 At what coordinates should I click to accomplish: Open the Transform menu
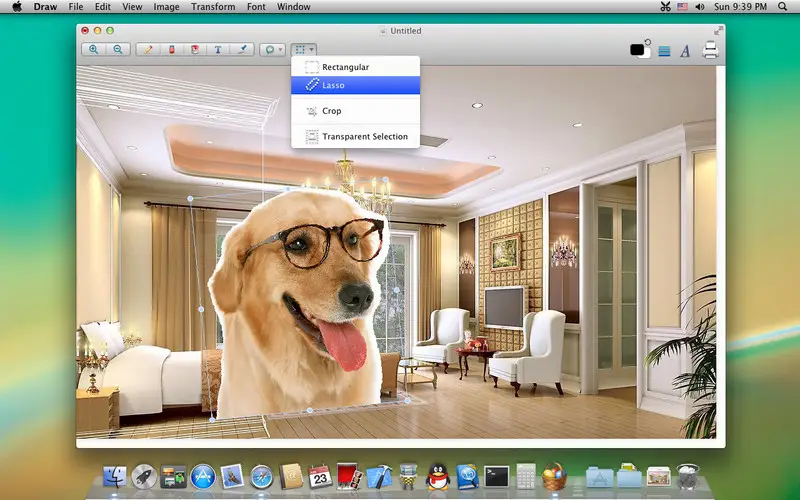213,7
